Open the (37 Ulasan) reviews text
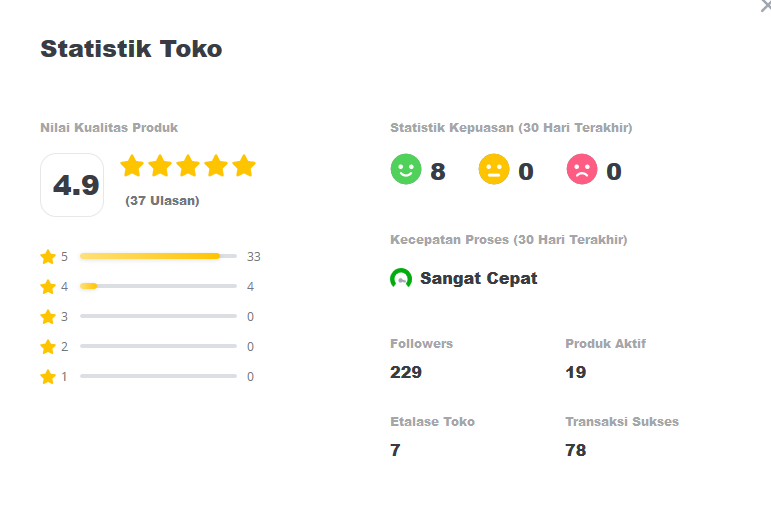Screen dimensions: 771x512 pyautogui.click(x=162, y=201)
